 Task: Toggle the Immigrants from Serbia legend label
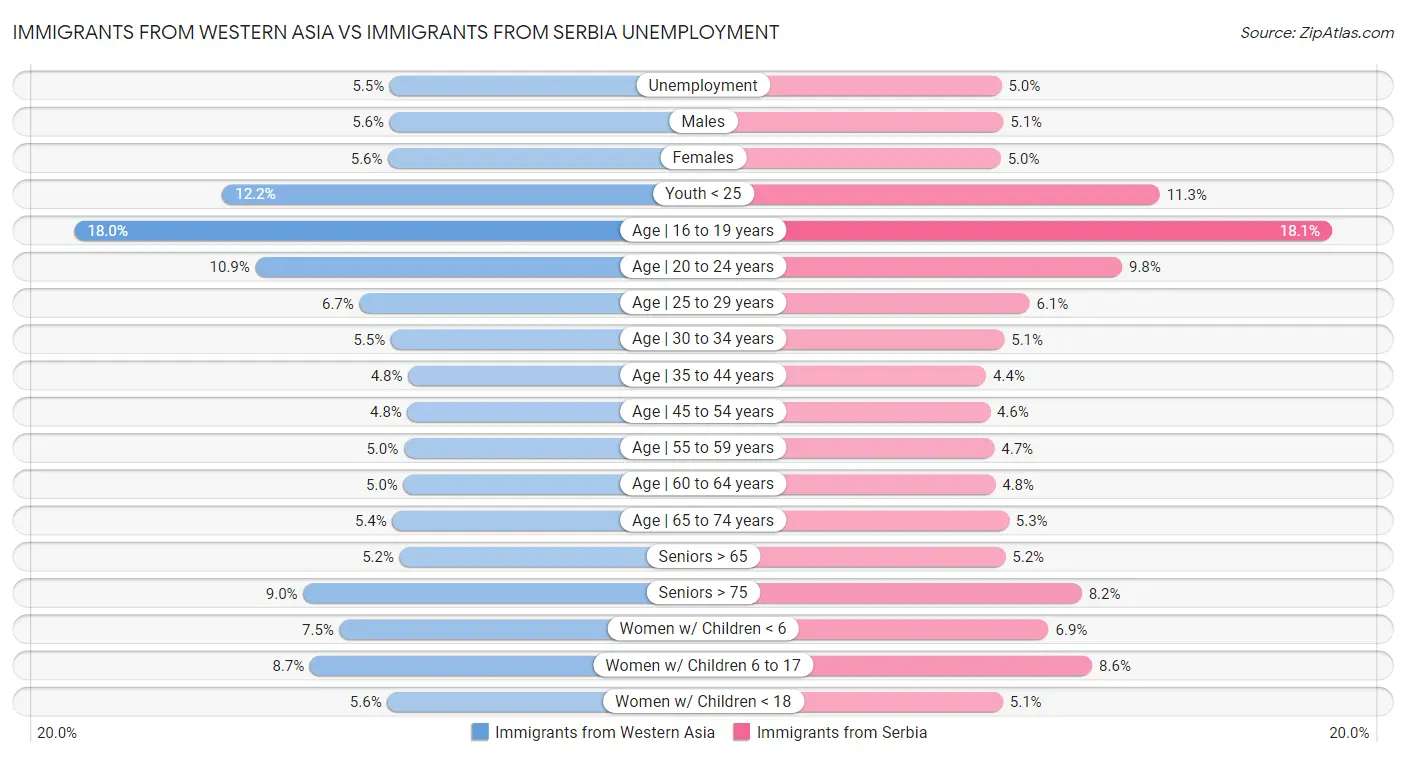click(841, 732)
